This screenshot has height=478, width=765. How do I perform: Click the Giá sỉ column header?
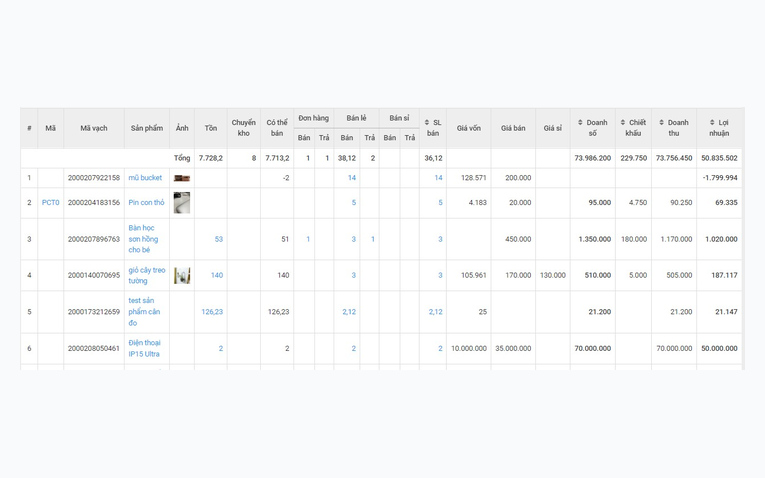[553, 128]
